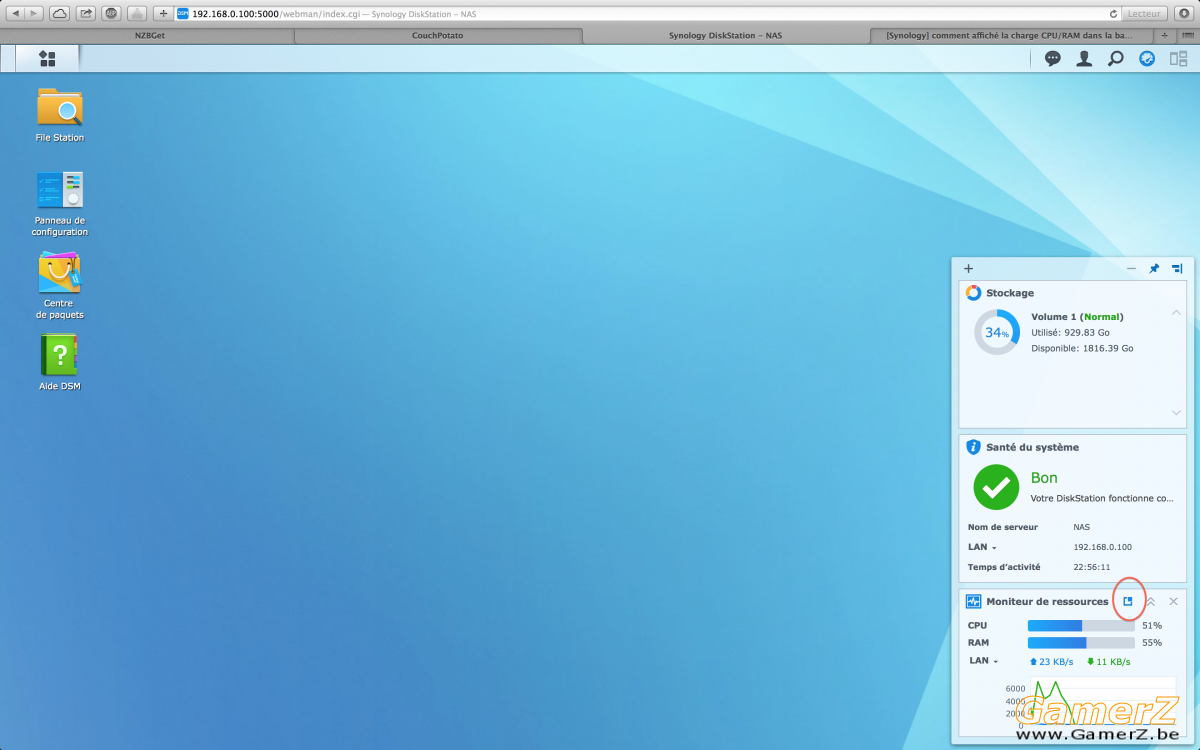Open Centre de paquets desktop icon
The height and width of the screenshot is (750, 1200).
coord(60,286)
